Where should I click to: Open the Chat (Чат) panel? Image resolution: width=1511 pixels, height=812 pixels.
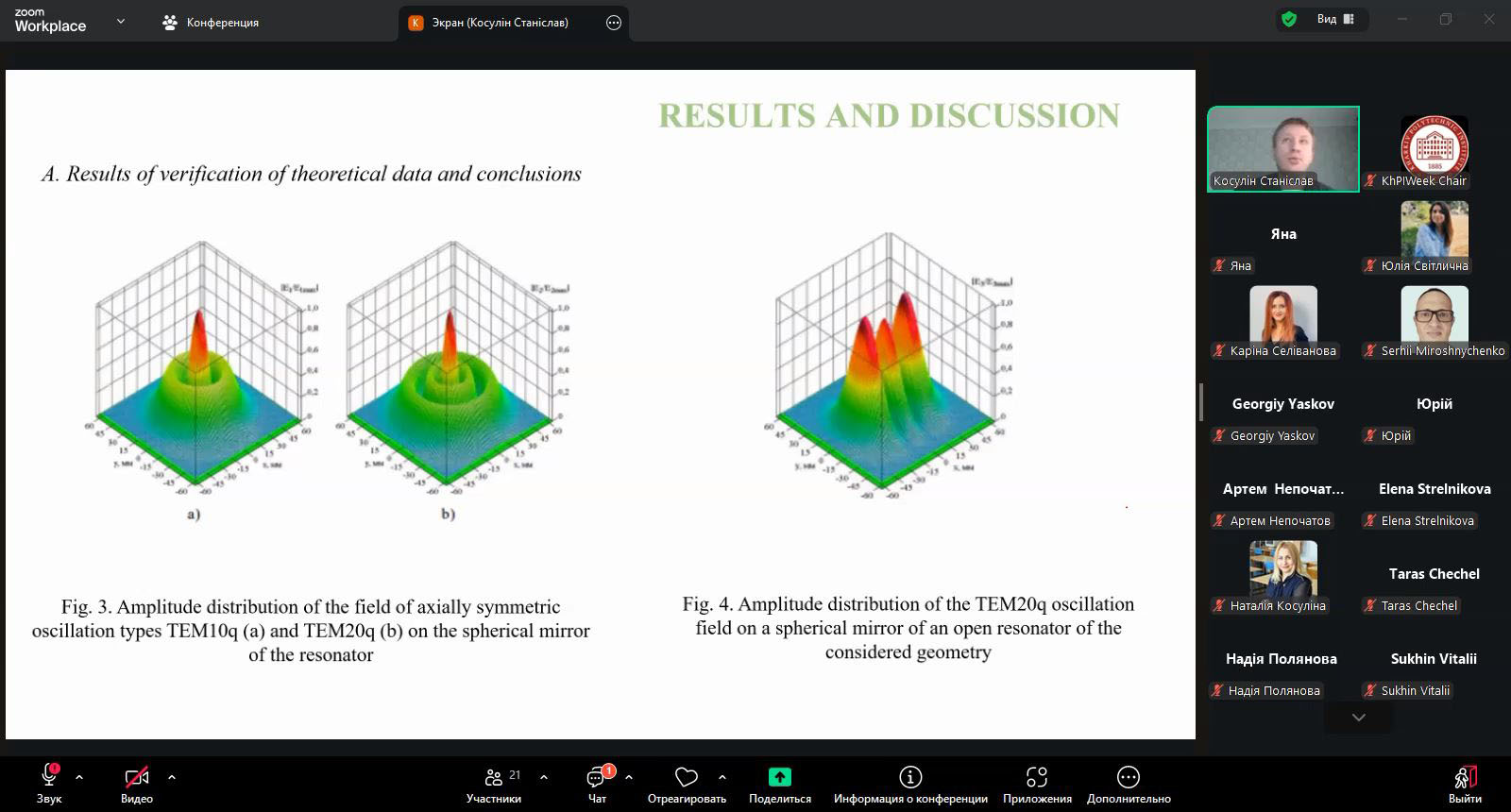[597, 778]
